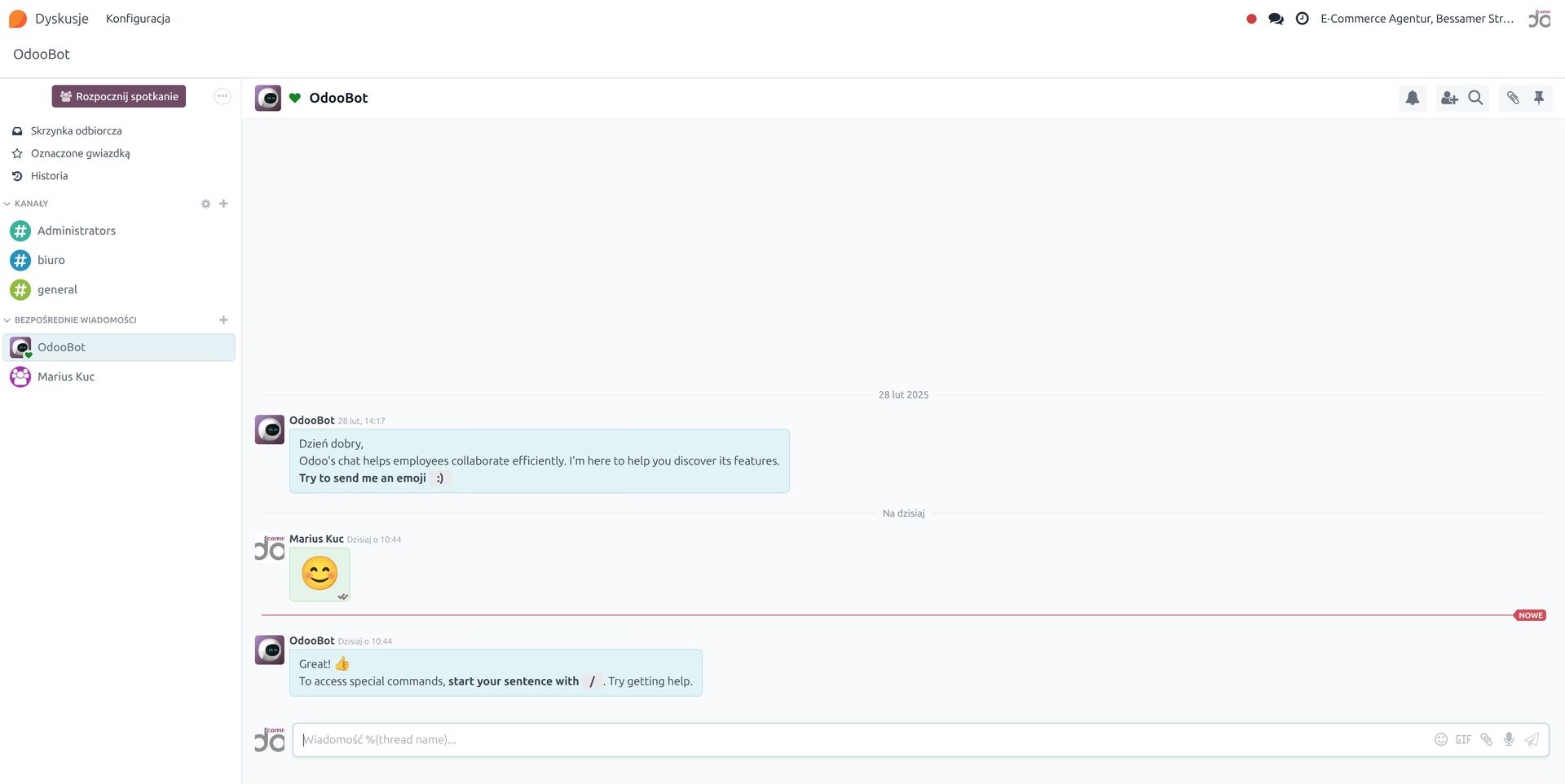Show attachments with paperclip header icon

[x=1513, y=98]
